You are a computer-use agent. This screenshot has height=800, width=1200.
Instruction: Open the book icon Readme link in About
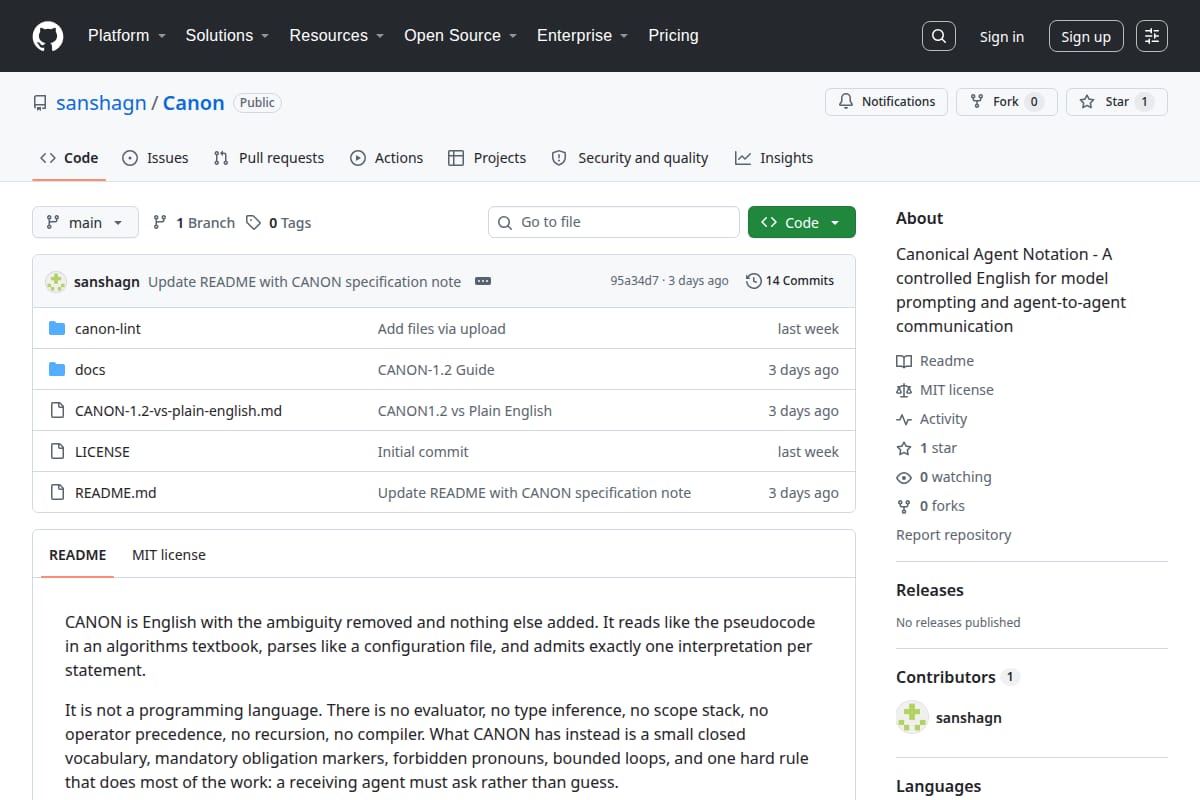(904, 361)
